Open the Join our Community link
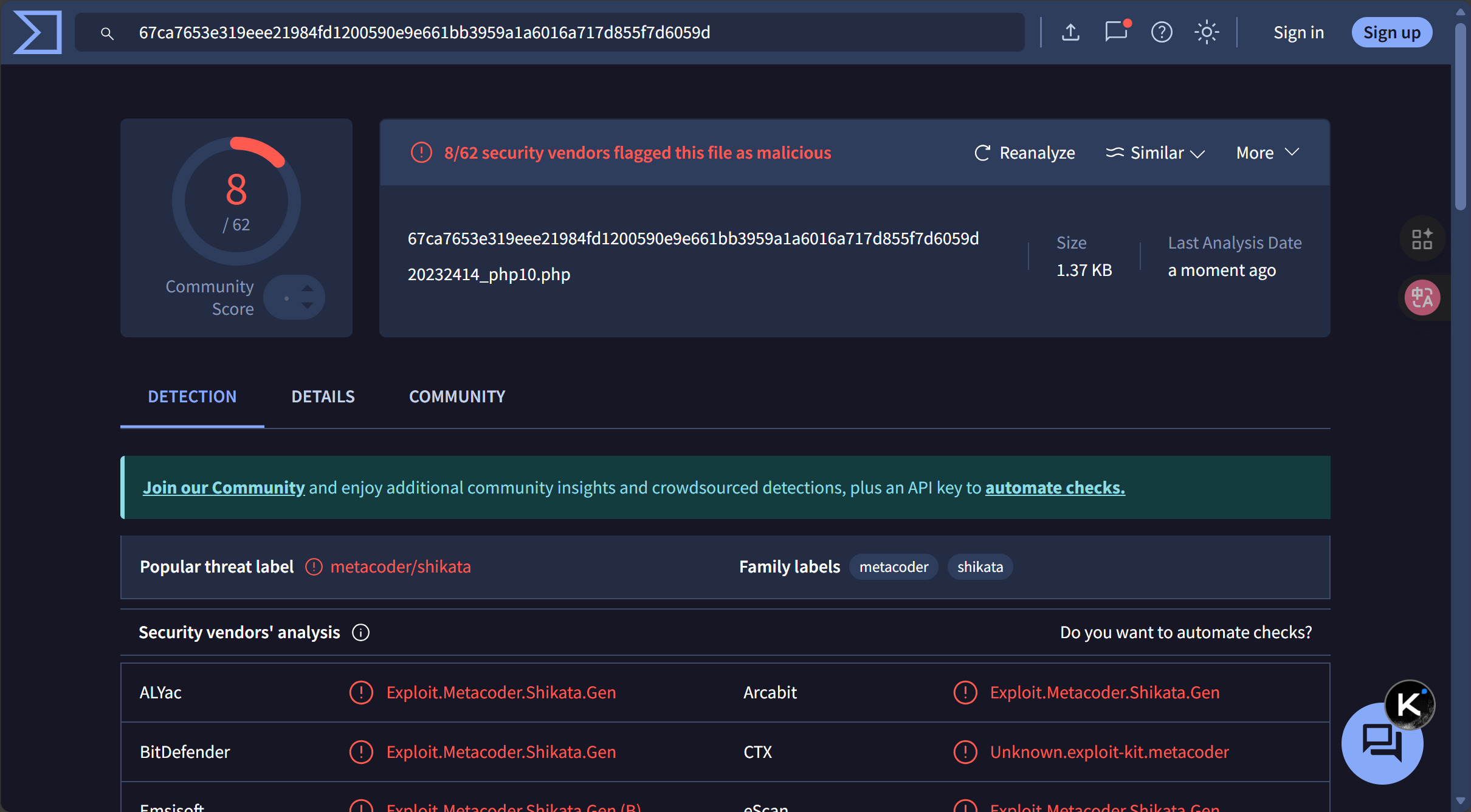 [x=224, y=488]
